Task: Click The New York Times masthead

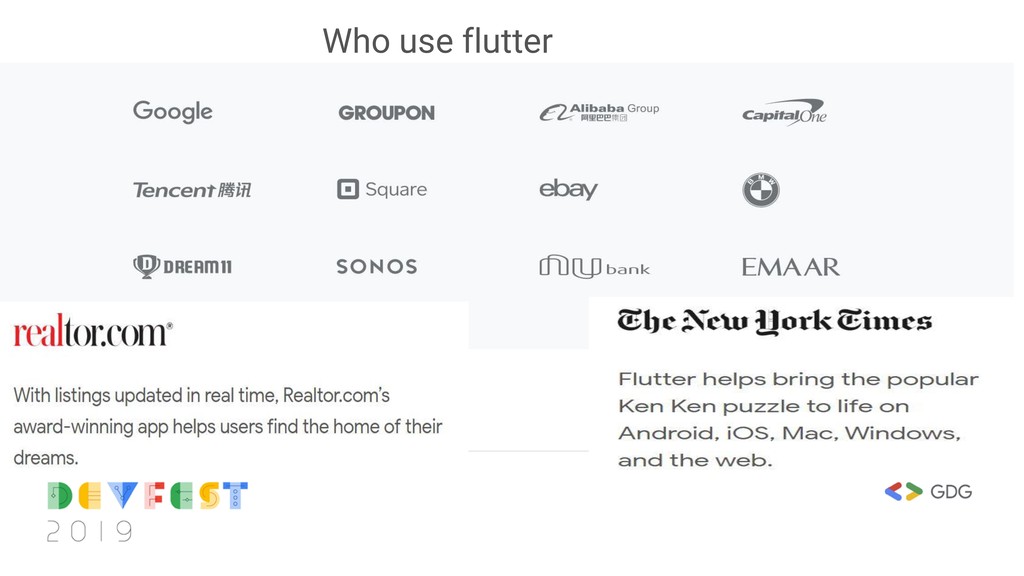Action: tap(775, 321)
